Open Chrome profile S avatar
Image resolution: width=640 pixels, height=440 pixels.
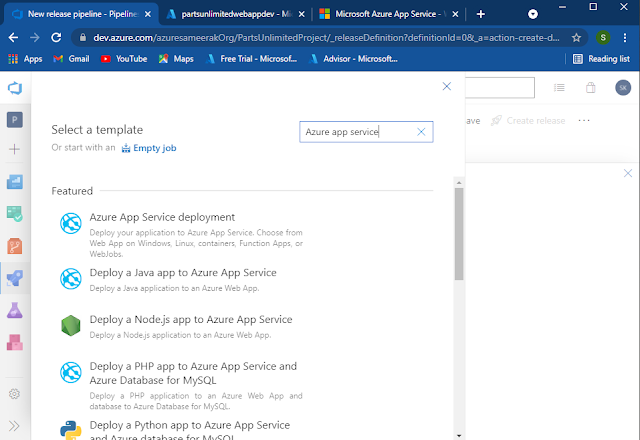pyautogui.click(x=603, y=38)
